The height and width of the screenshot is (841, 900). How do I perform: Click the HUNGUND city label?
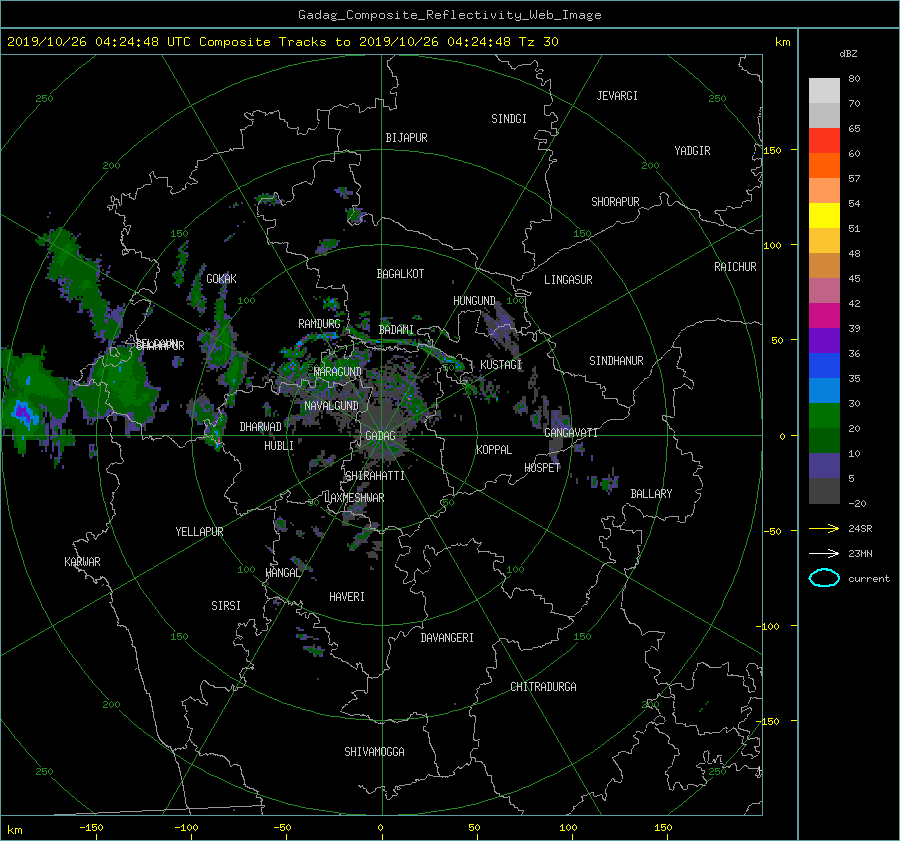(x=474, y=301)
